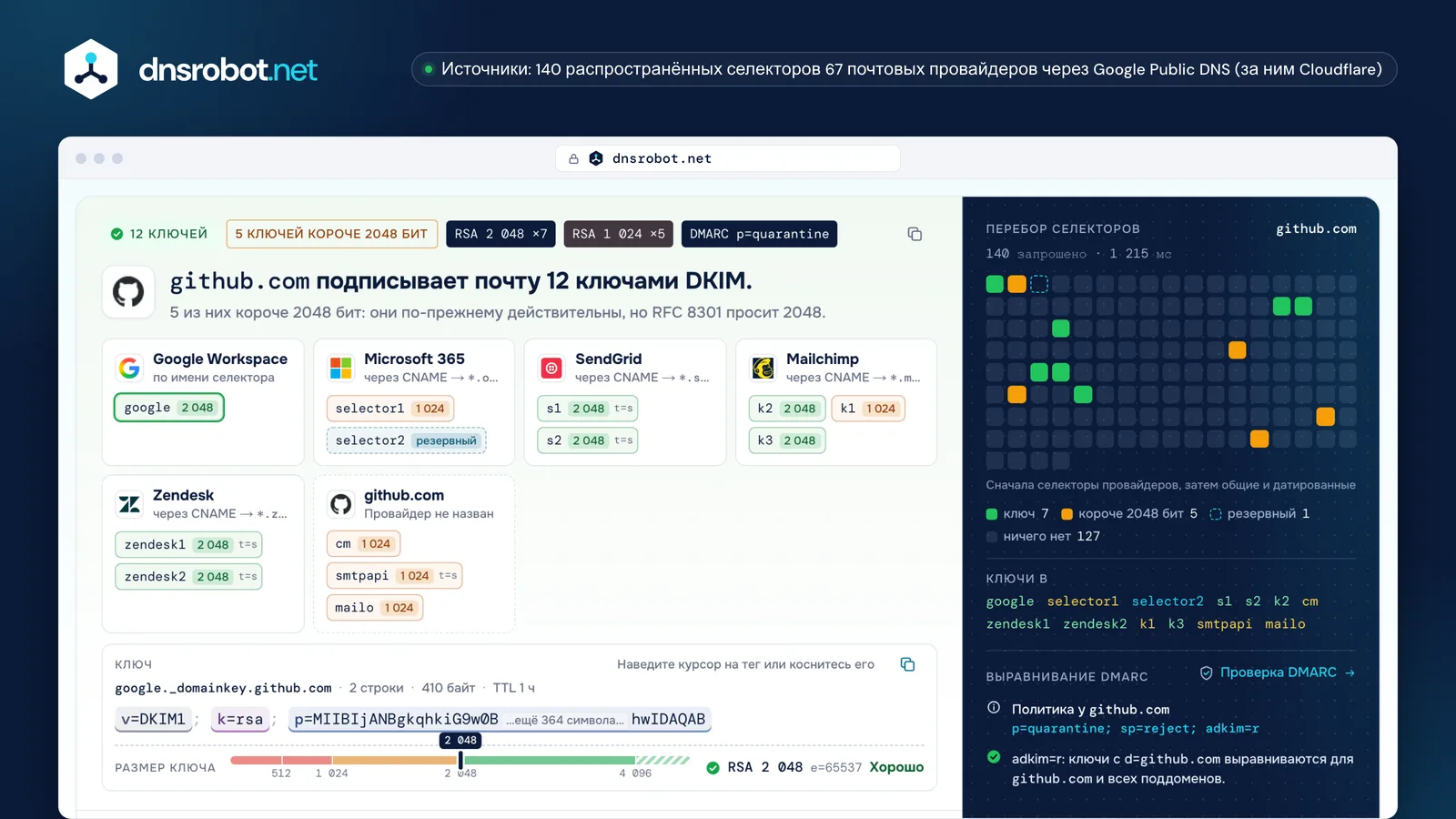The height and width of the screenshot is (819, 1456).
Task: Click the shield icon beside Проверка DMARC
Action: pos(1206,672)
